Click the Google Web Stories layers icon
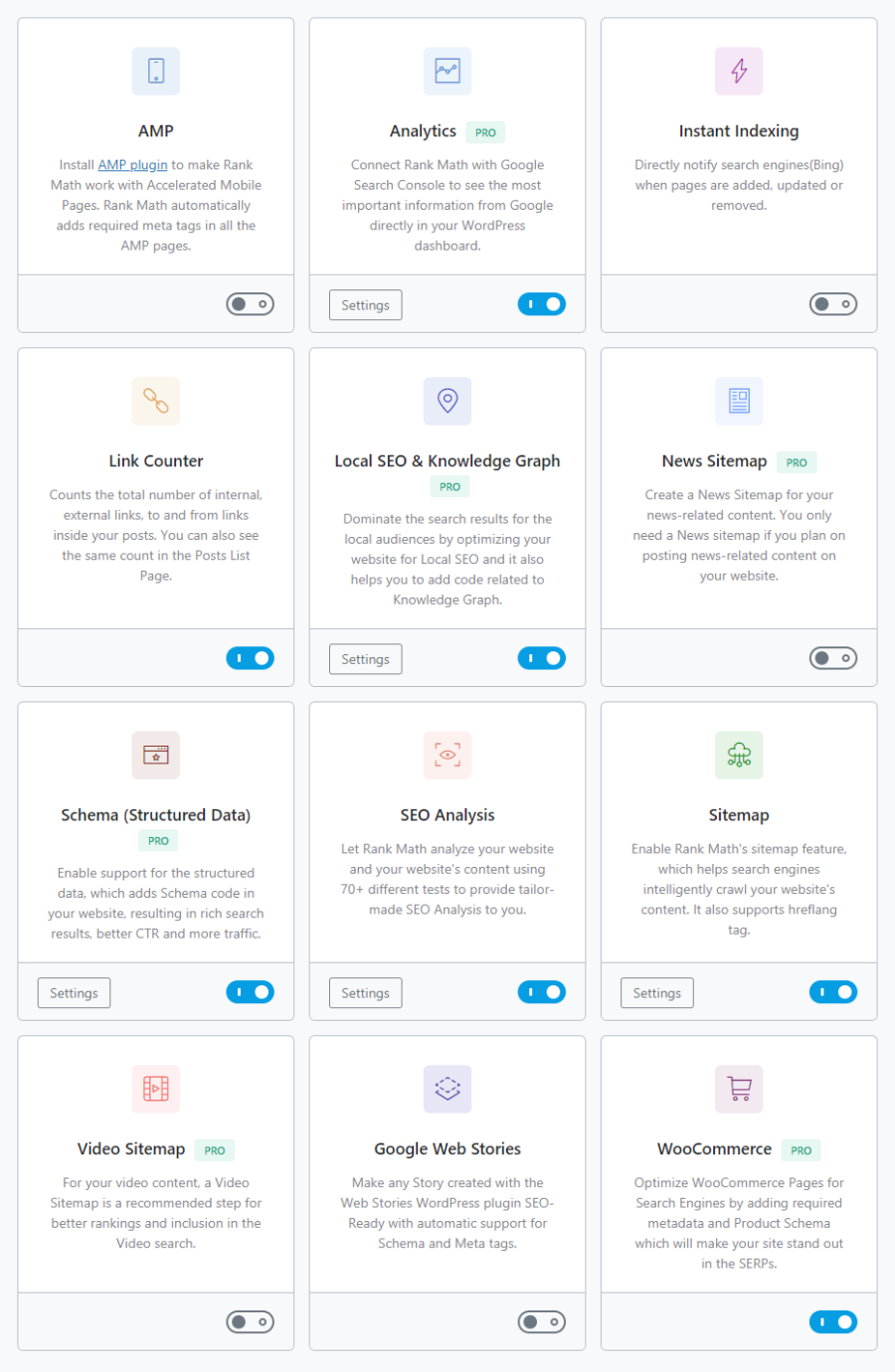The height and width of the screenshot is (1372, 895). pos(447,1090)
